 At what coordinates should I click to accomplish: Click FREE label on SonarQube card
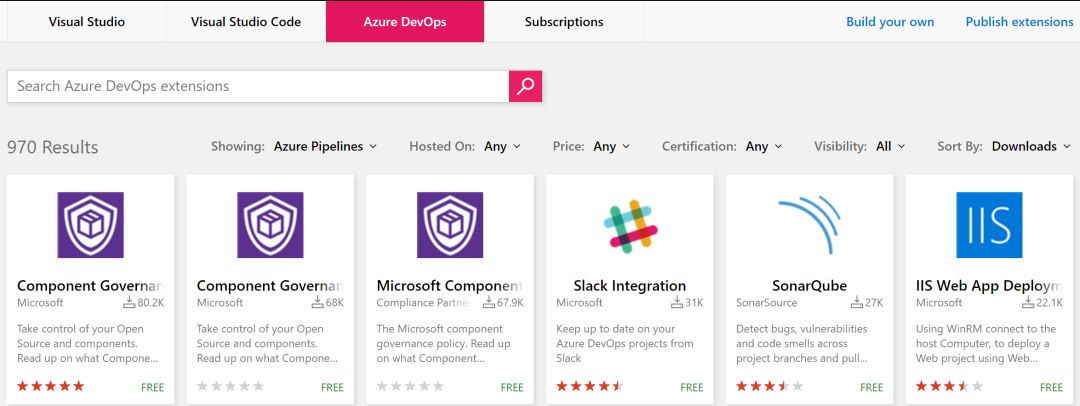click(871, 387)
